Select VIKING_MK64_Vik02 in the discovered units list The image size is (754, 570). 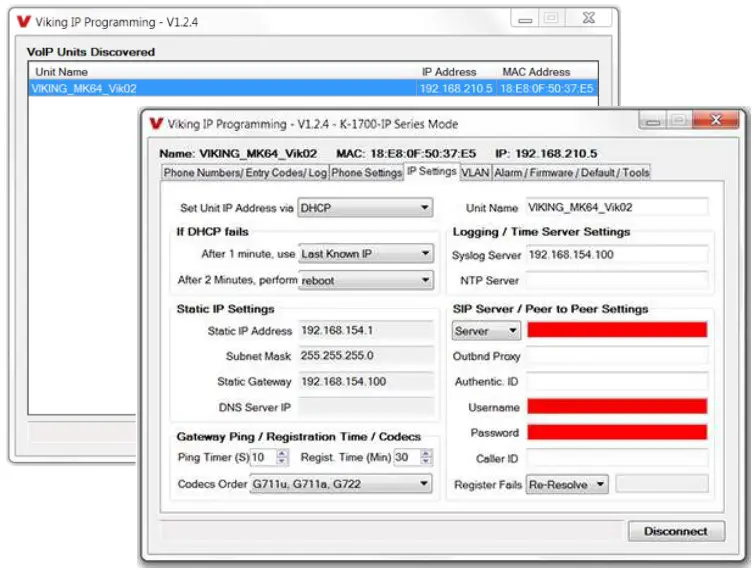coord(84,89)
